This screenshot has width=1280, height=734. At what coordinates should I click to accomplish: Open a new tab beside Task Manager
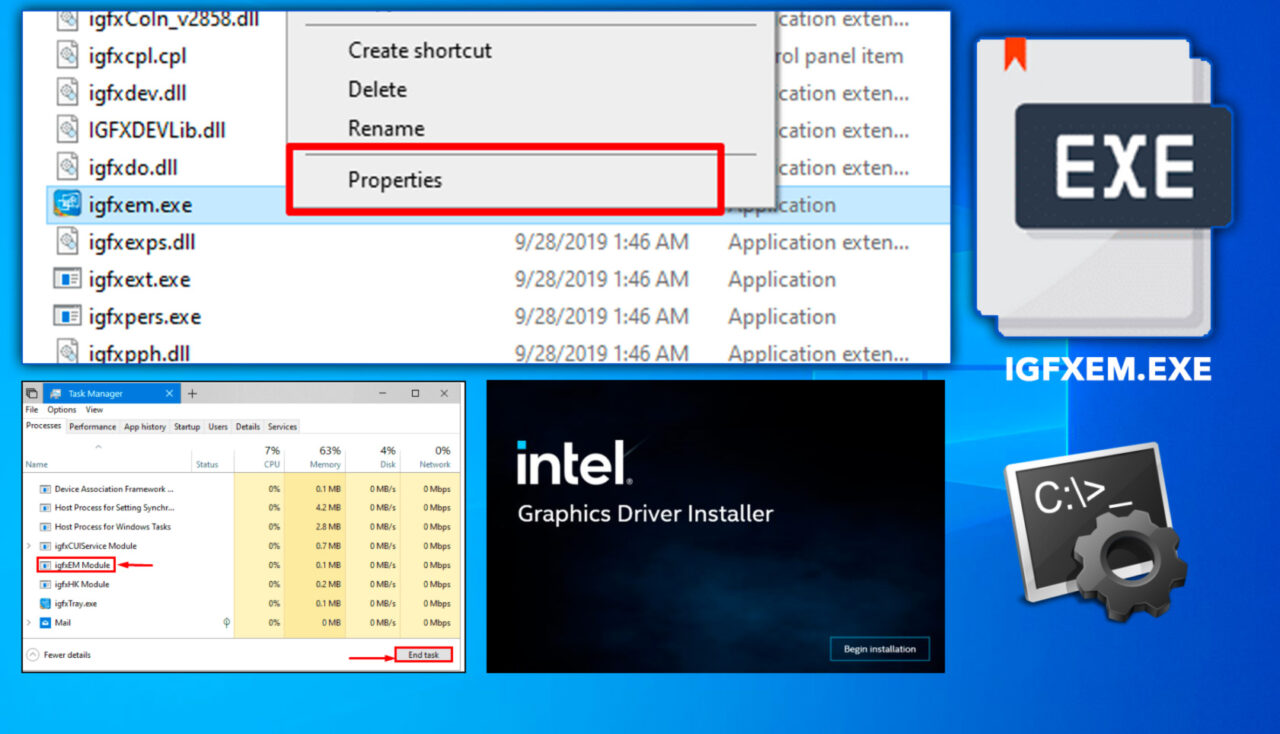[x=193, y=394]
